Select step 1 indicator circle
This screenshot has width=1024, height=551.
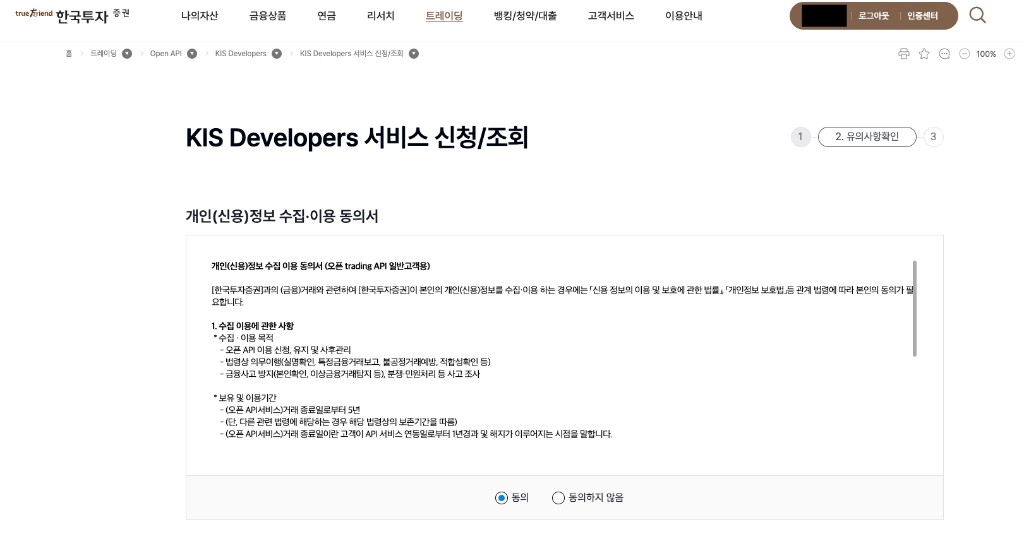[800, 136]
